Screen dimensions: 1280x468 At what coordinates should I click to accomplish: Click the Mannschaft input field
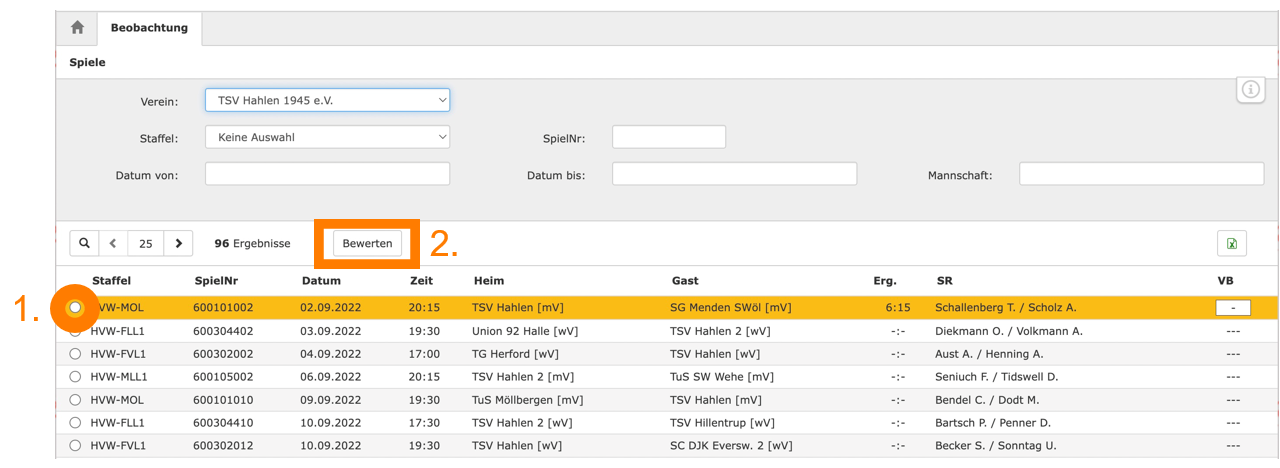[x=1140, y=174]
